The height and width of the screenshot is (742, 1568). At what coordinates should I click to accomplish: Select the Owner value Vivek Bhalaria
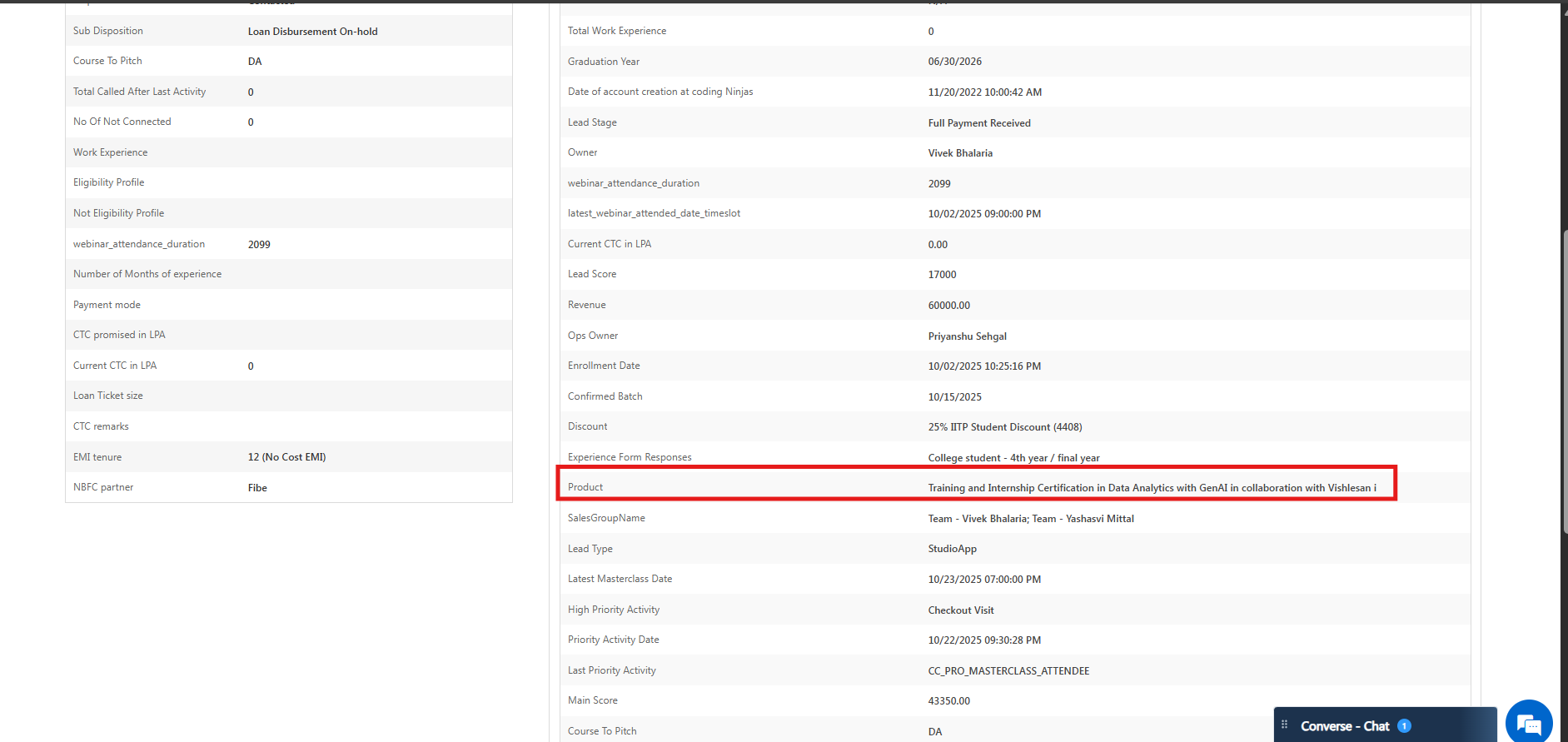[960, 153]
